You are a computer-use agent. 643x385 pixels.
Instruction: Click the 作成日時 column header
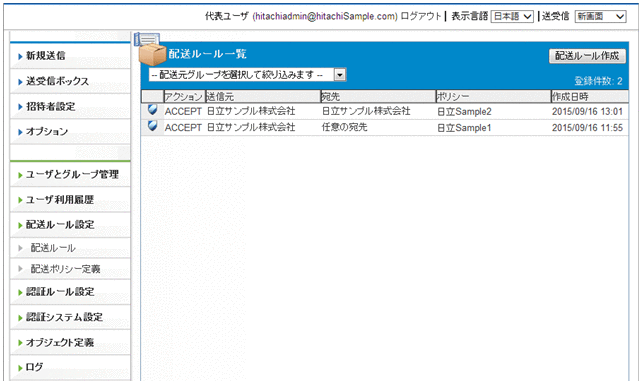[589, 97]
